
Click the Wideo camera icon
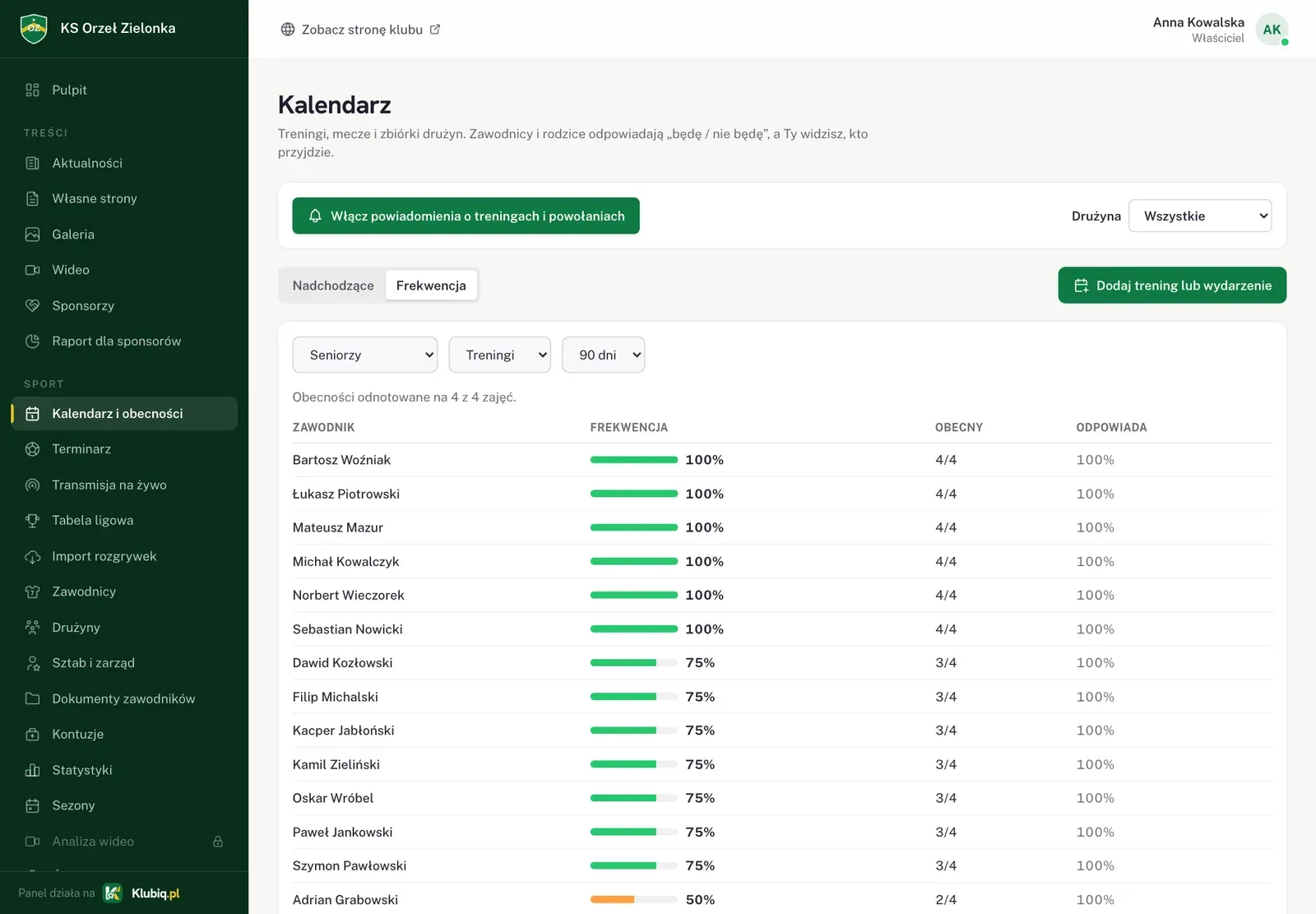point(33,270)
